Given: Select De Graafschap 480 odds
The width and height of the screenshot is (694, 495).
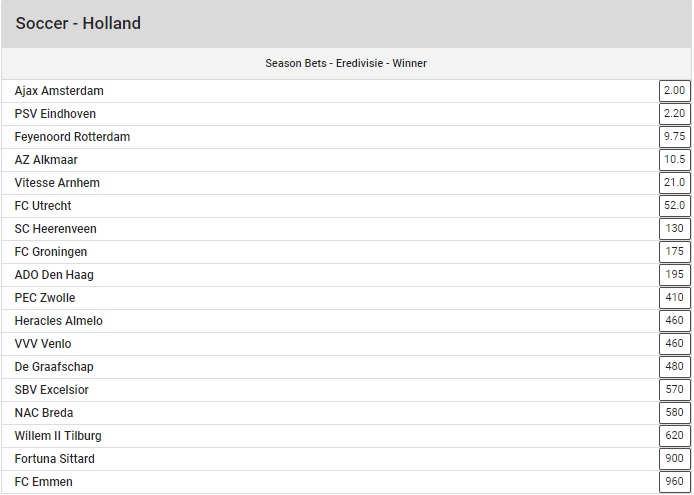Looking at the screenshot, I should pyautogui.click(x=675, y=367).
